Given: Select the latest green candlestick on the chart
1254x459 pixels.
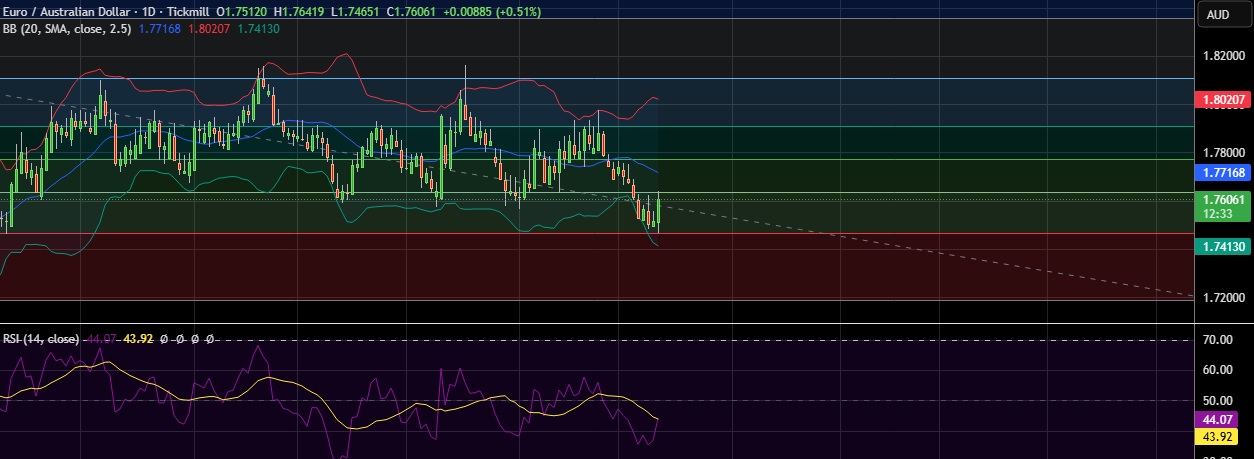Looking at the screenshot, I should tap(658, 213).
